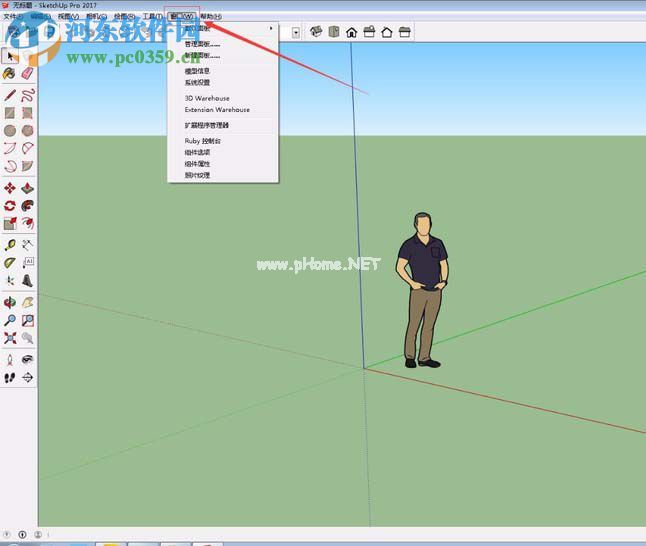The width and height of the screenshot is (646, 546).
Task: Select the arrow Select tool
Action: [10, 55]
